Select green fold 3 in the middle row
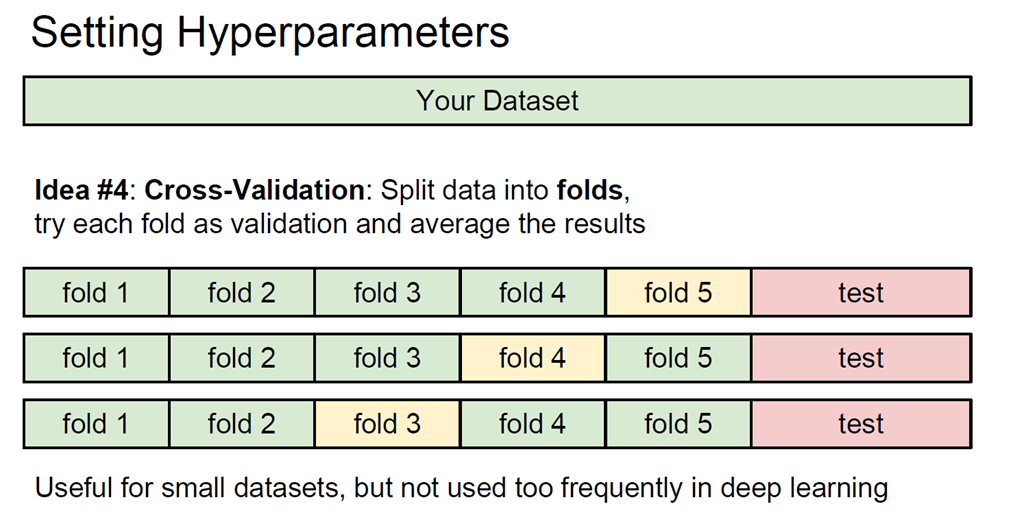The width and height of the screenshot is (1024, 513). [387, 358]
